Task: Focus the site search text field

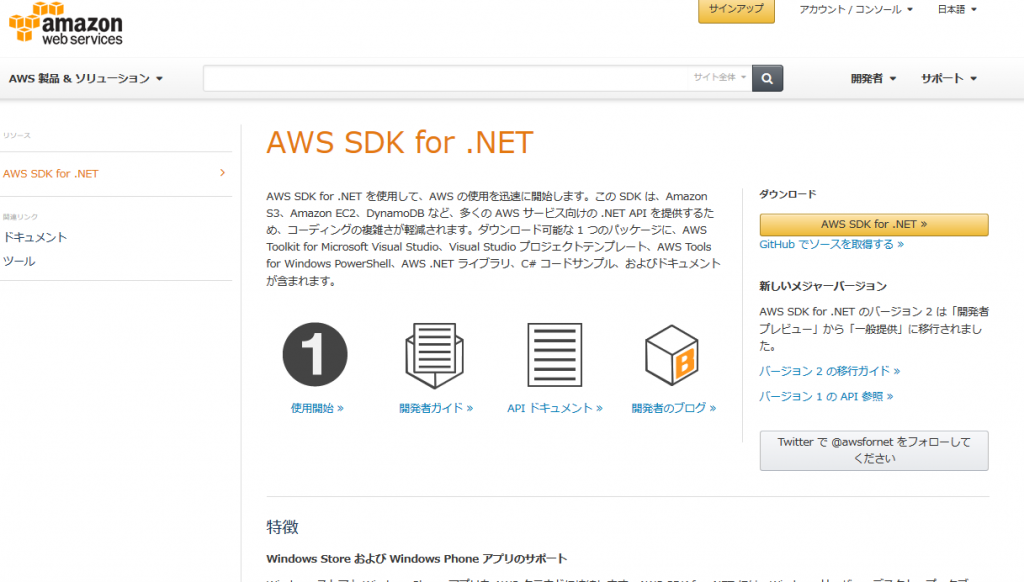Action: [445, 78]
